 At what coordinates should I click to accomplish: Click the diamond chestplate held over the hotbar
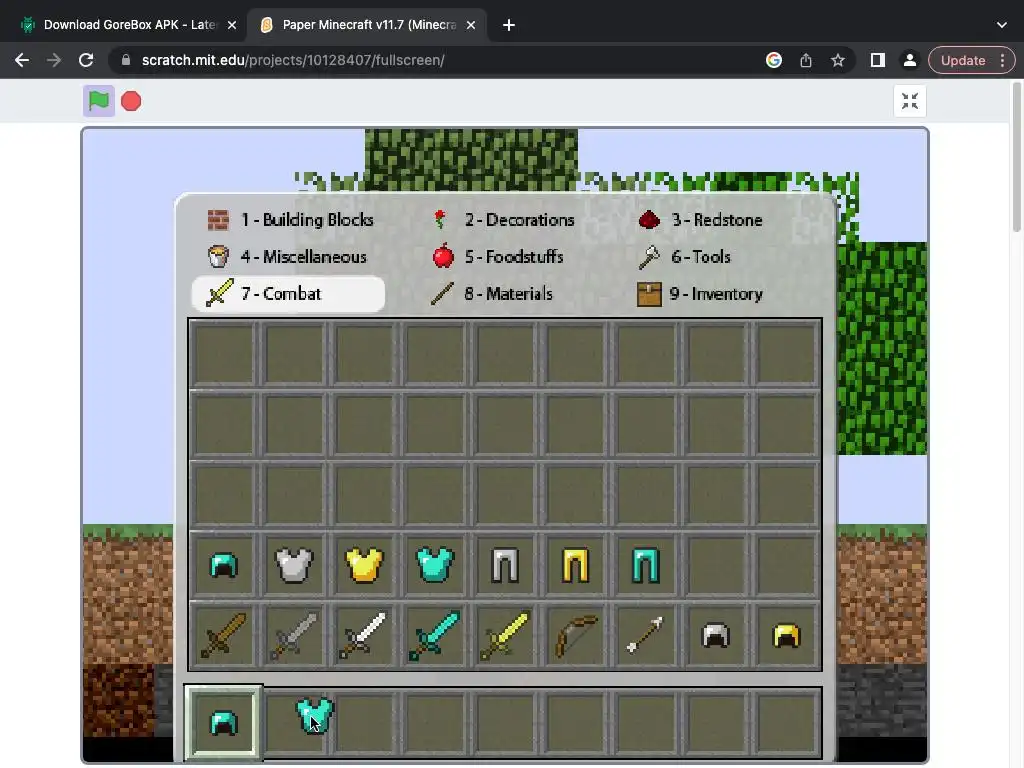pyautogui.click(x=315, y=716)
